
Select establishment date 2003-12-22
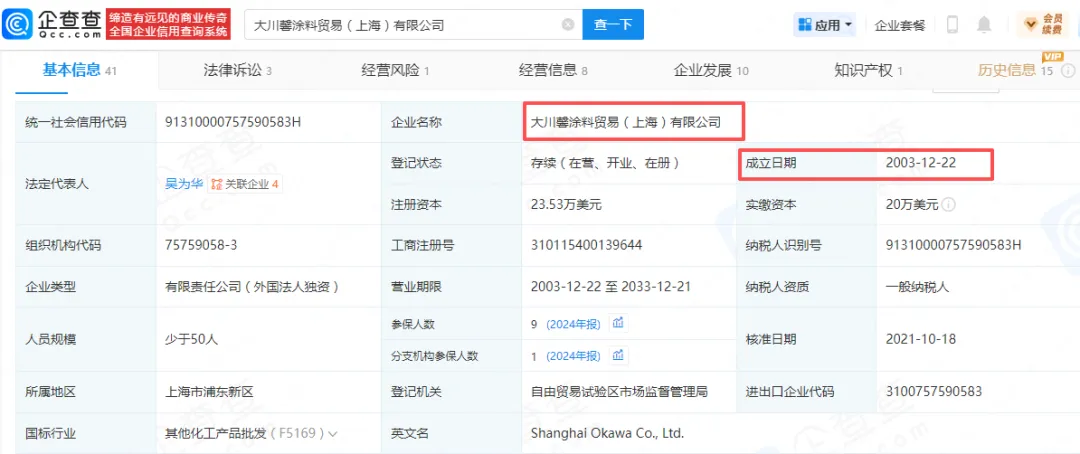(922, 163)
